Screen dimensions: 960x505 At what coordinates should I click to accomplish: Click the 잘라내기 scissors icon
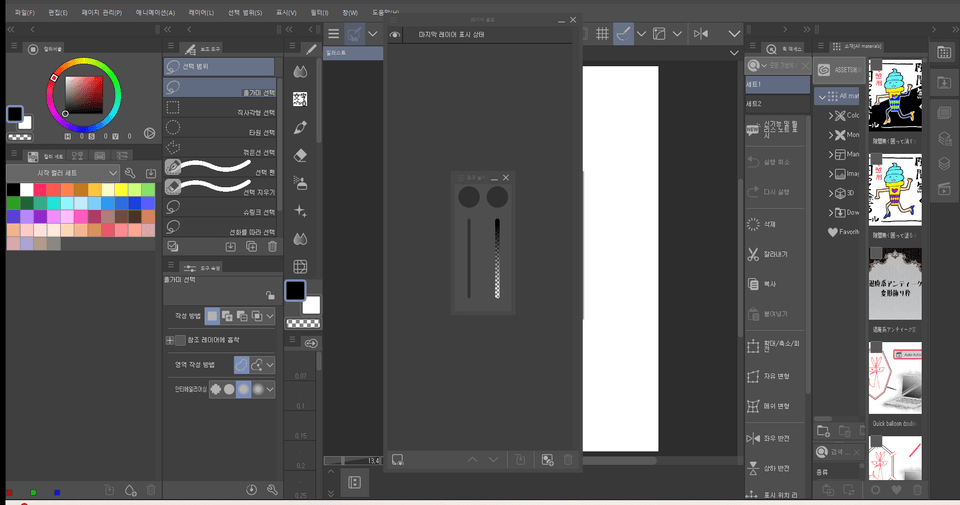pyautogui.click(x=753, y=254)
